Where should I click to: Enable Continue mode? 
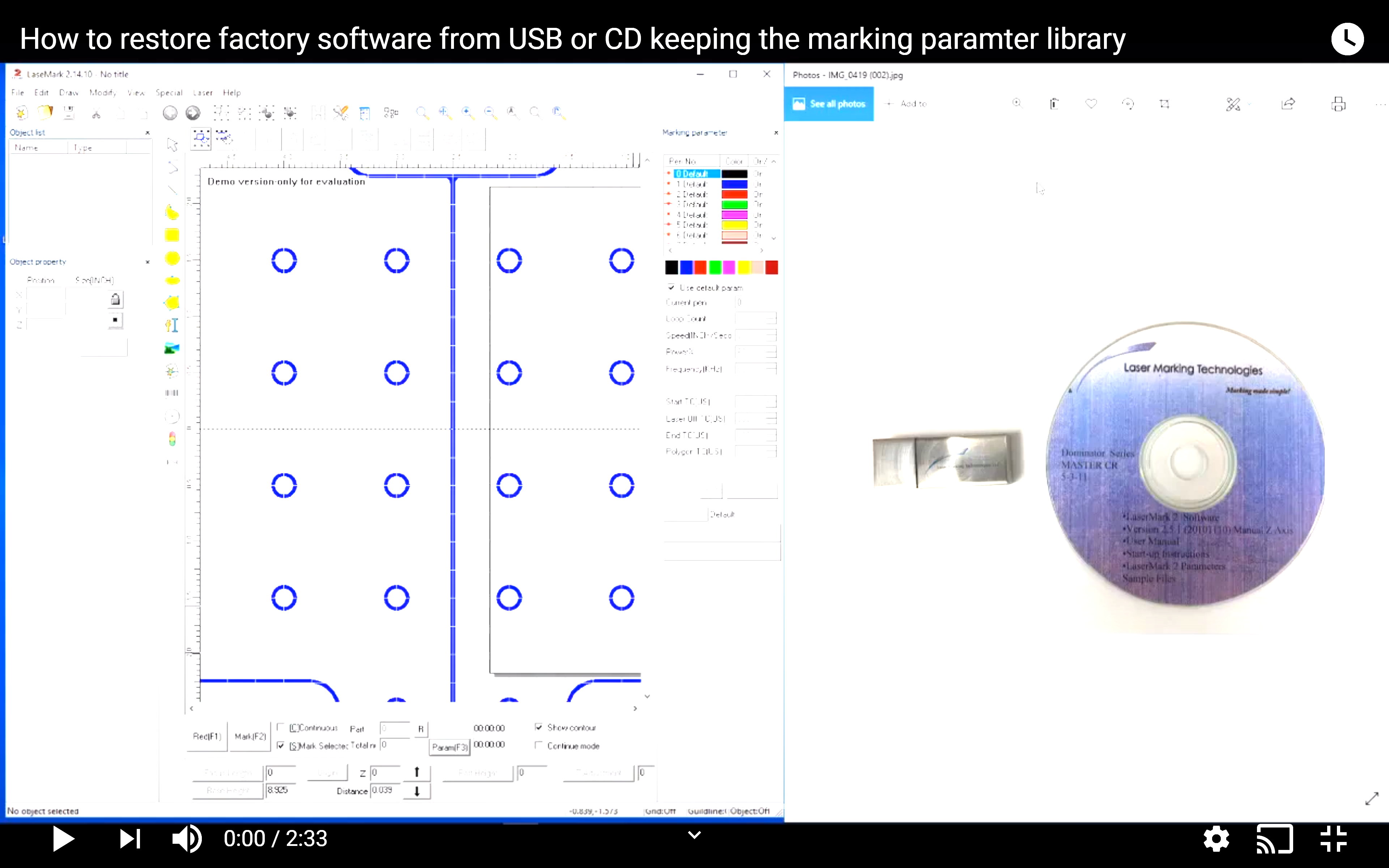[539, 746]
